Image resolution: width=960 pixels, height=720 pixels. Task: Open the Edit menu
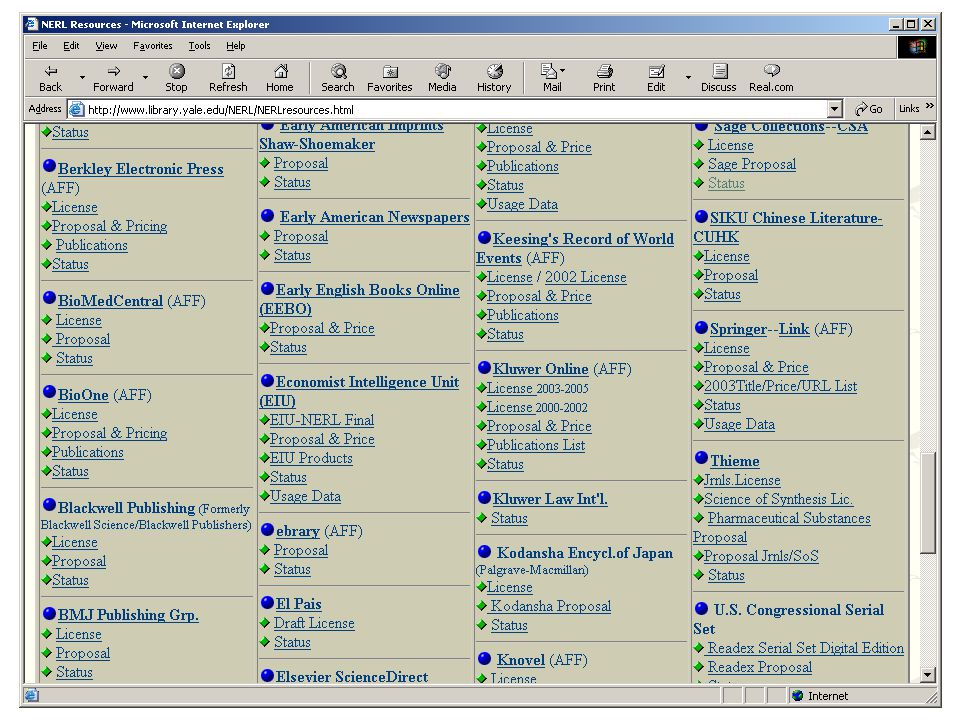[71, 46]
